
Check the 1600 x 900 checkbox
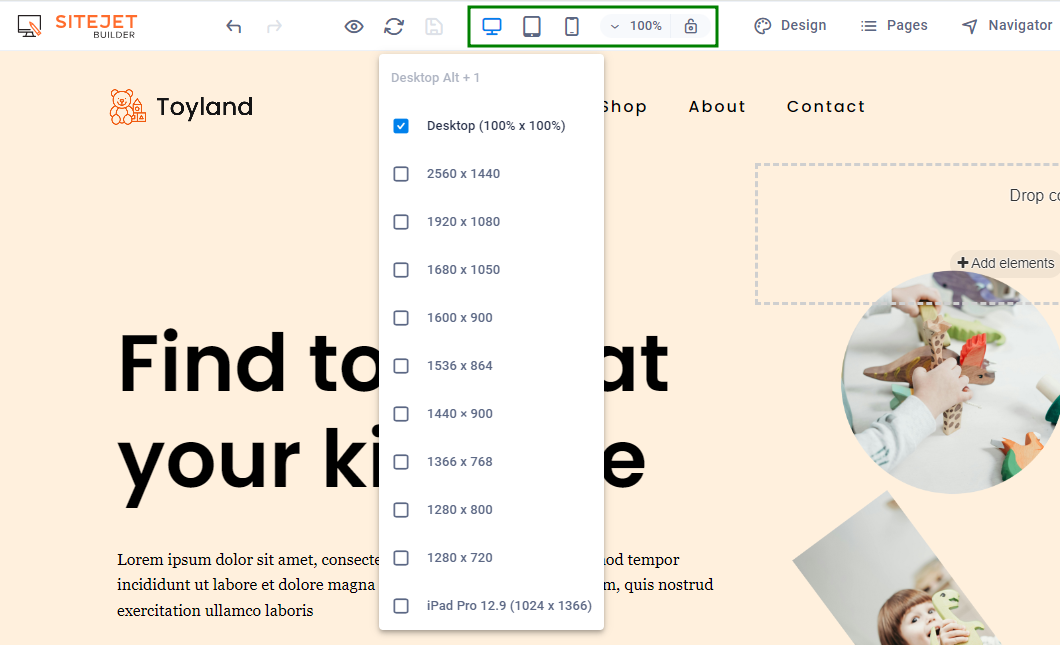401,318
